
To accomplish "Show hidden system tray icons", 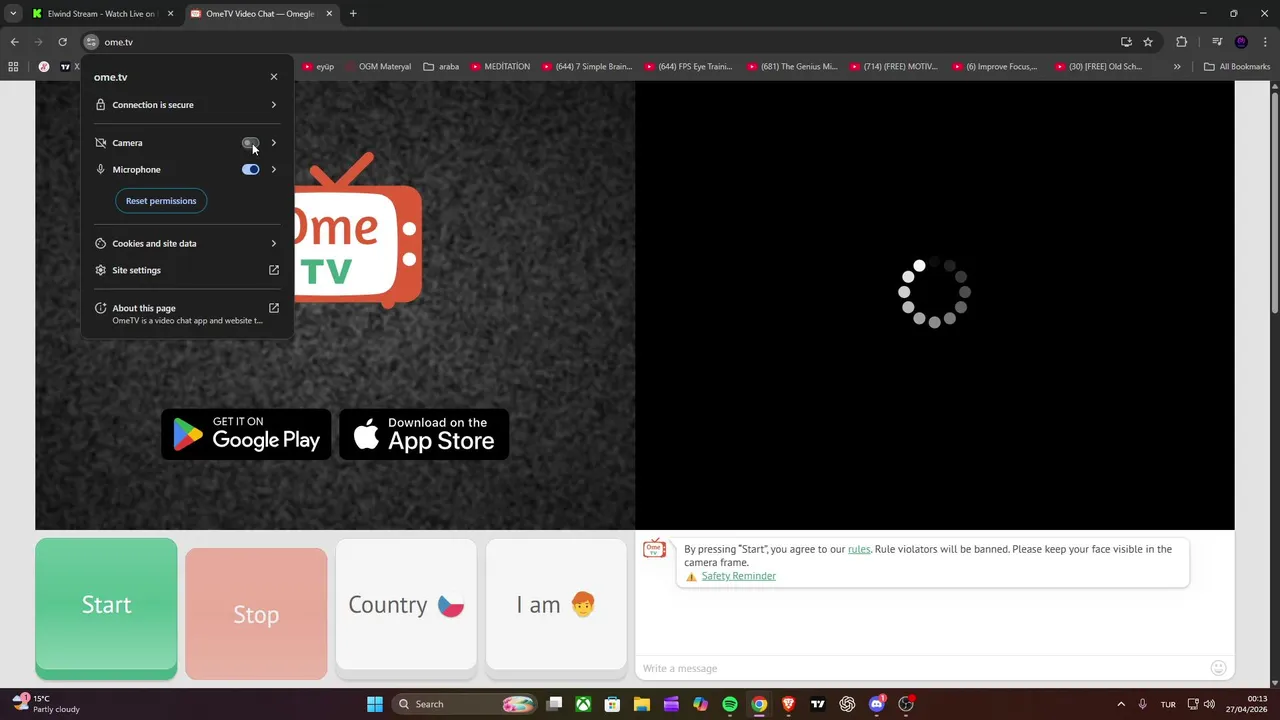I will [x=1120, y=704].
